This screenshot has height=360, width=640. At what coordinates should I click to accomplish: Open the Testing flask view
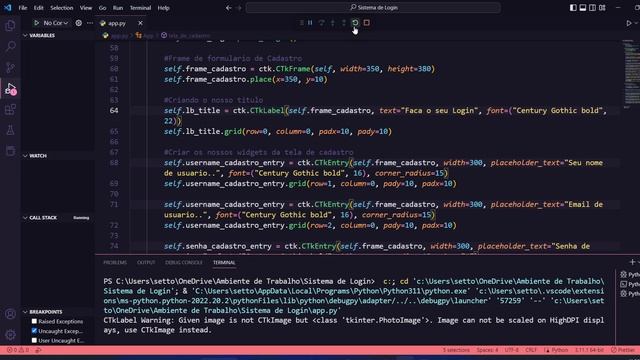coord(10,130)
